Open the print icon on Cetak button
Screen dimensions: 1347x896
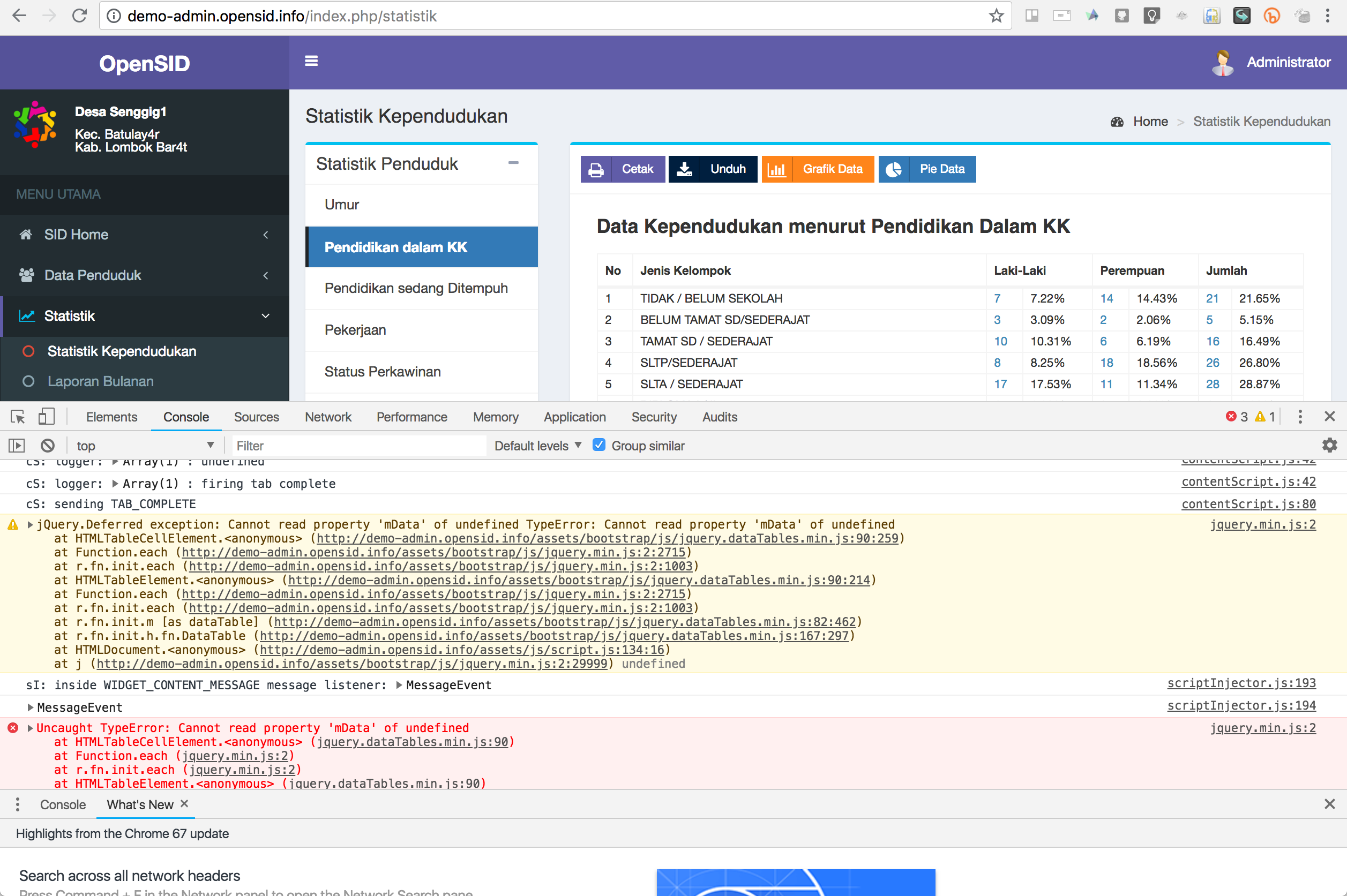pos(596,169)
